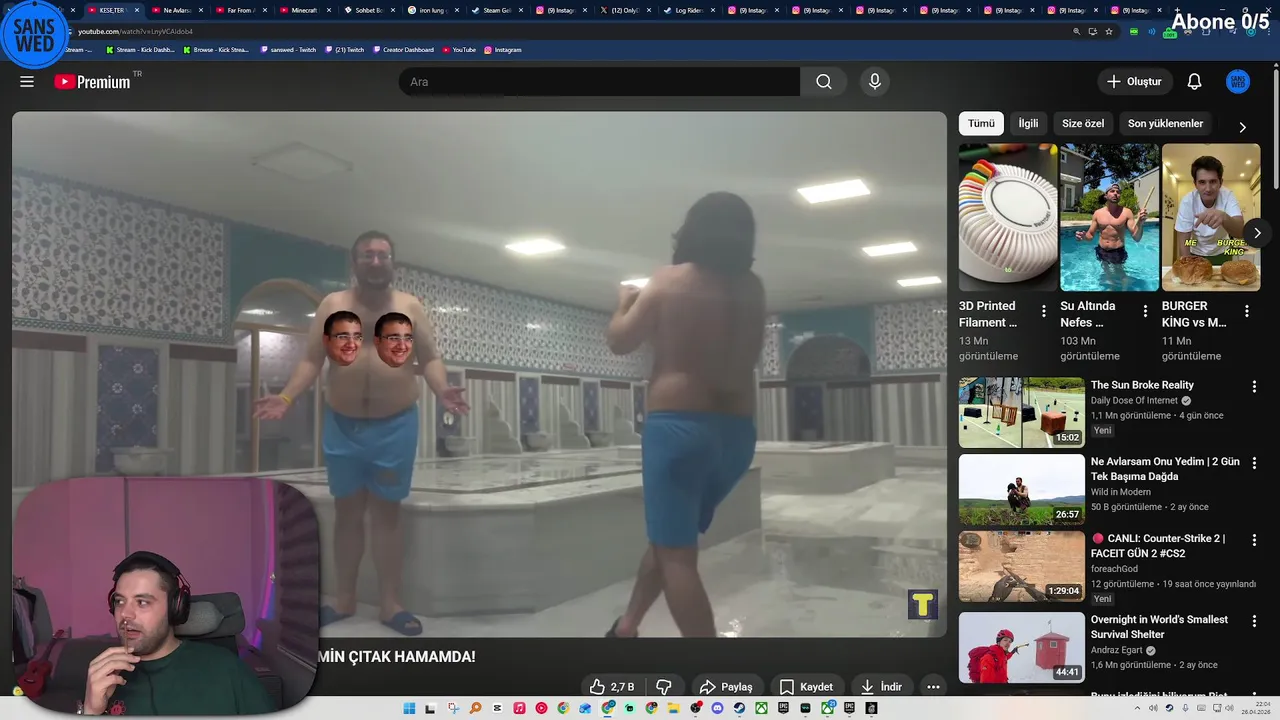Open foreachGod channel link

coord(1114,569)
